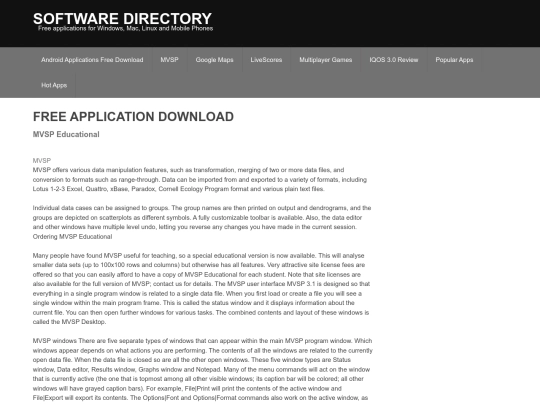Viewport: 540px width, 405px height.
Task: Open the gray MVSP link above the article
Action: 42,160
